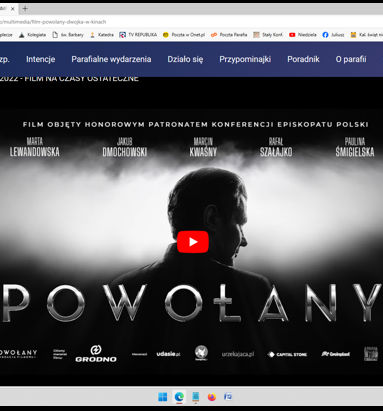The image size is (383, 411).
Task: Open the FZ app taskbar icon
Action: (x=228, y=397)
